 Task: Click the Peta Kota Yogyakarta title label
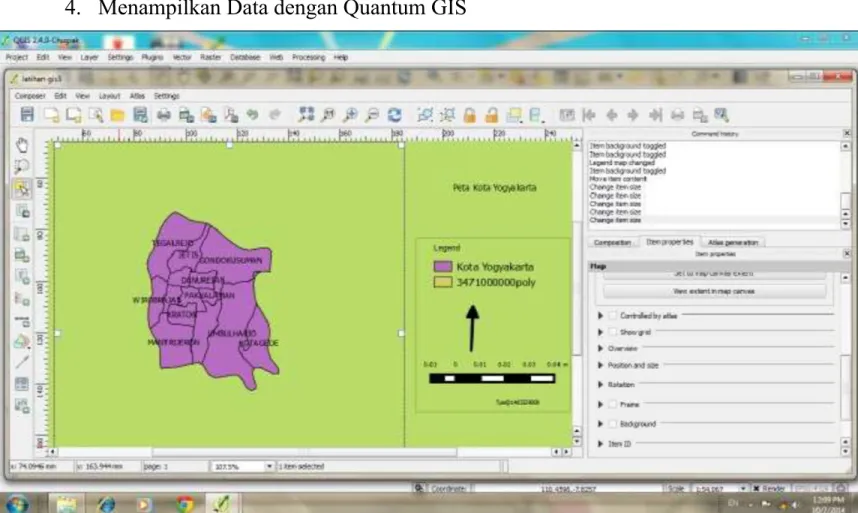[494, 188]
